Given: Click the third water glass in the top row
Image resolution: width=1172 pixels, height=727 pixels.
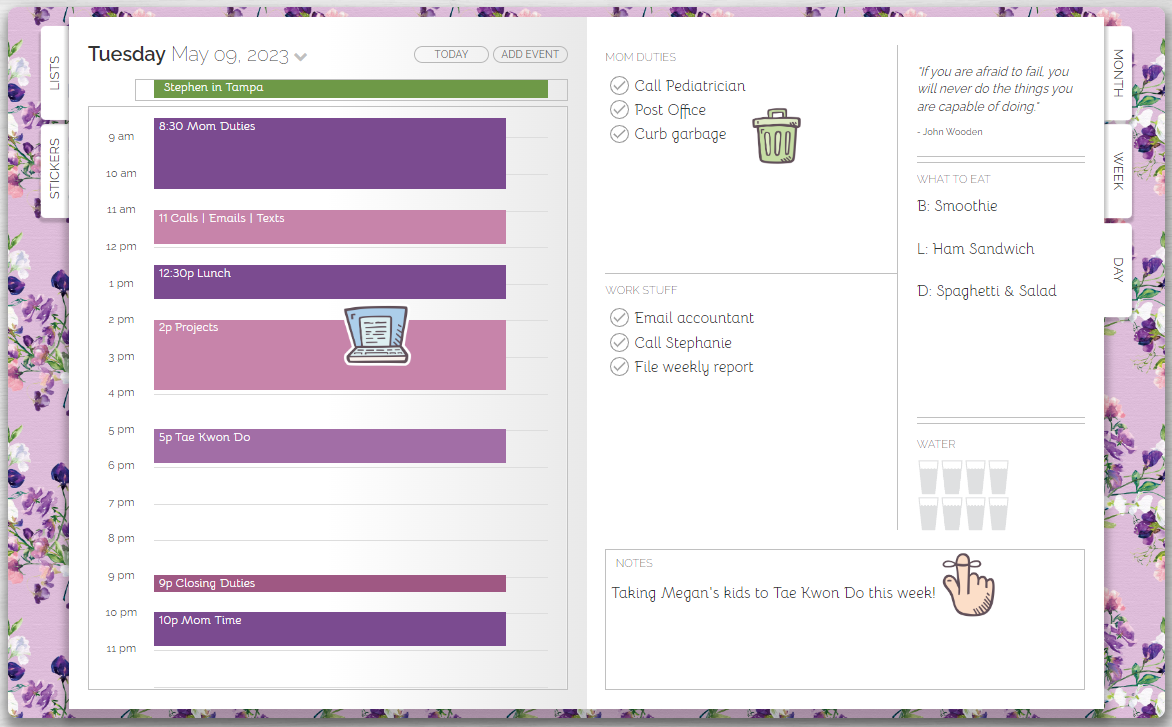Looking at the screenshot, I should [x=975, y=478].
